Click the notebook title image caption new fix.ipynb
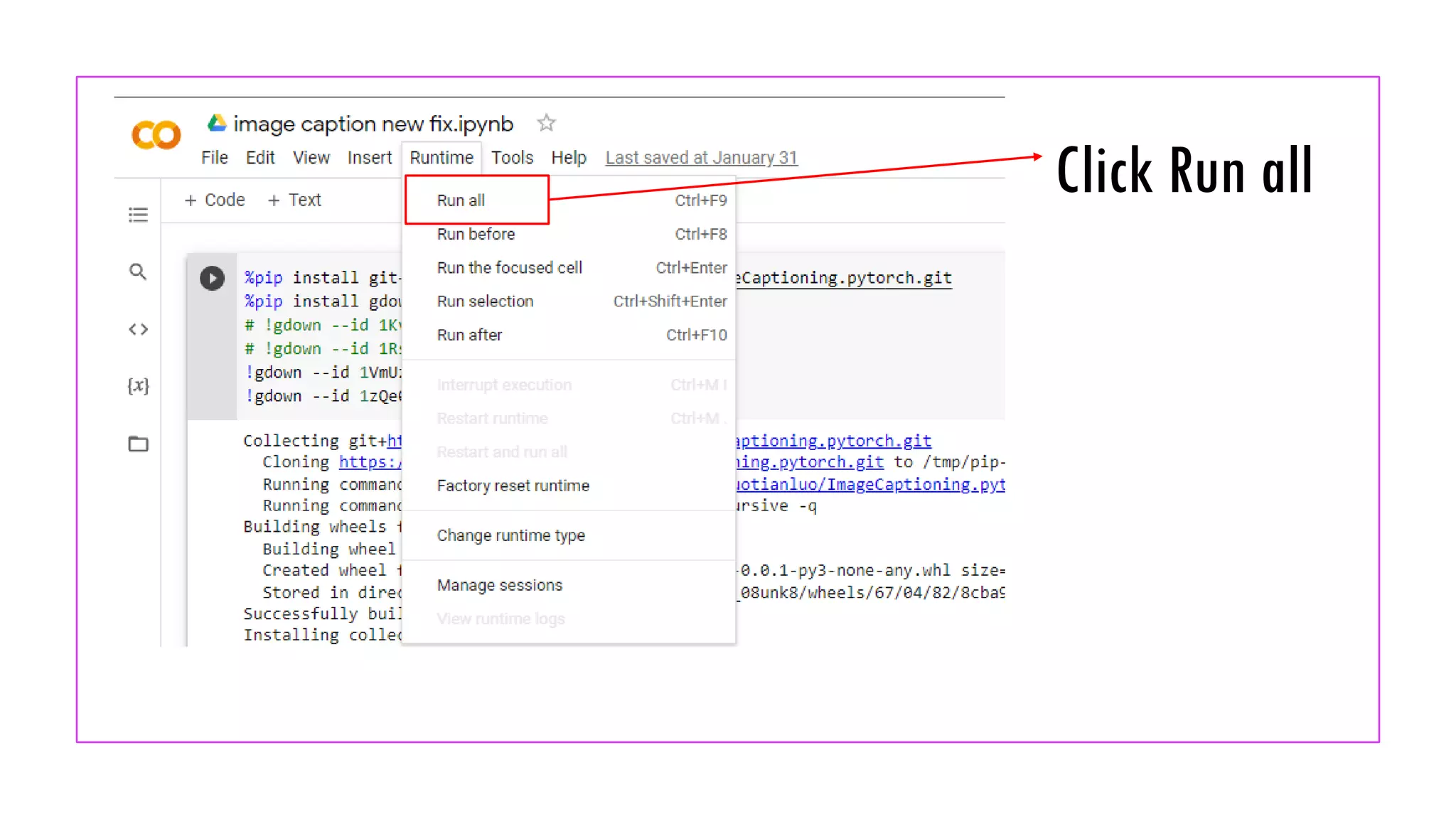 (x=373, y=124)
